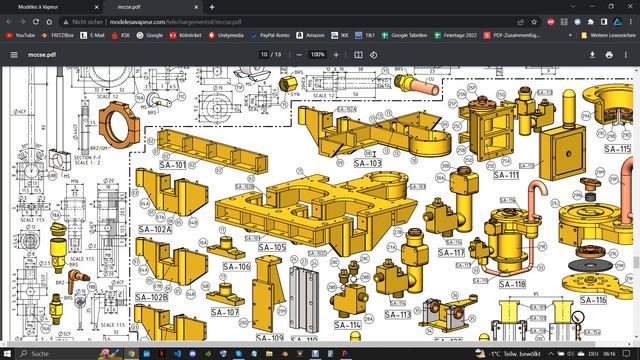Open Chrome's three-dot menu
Image resolution: width=640 pixels, height=360 pixels.
[x=631, y=22]
